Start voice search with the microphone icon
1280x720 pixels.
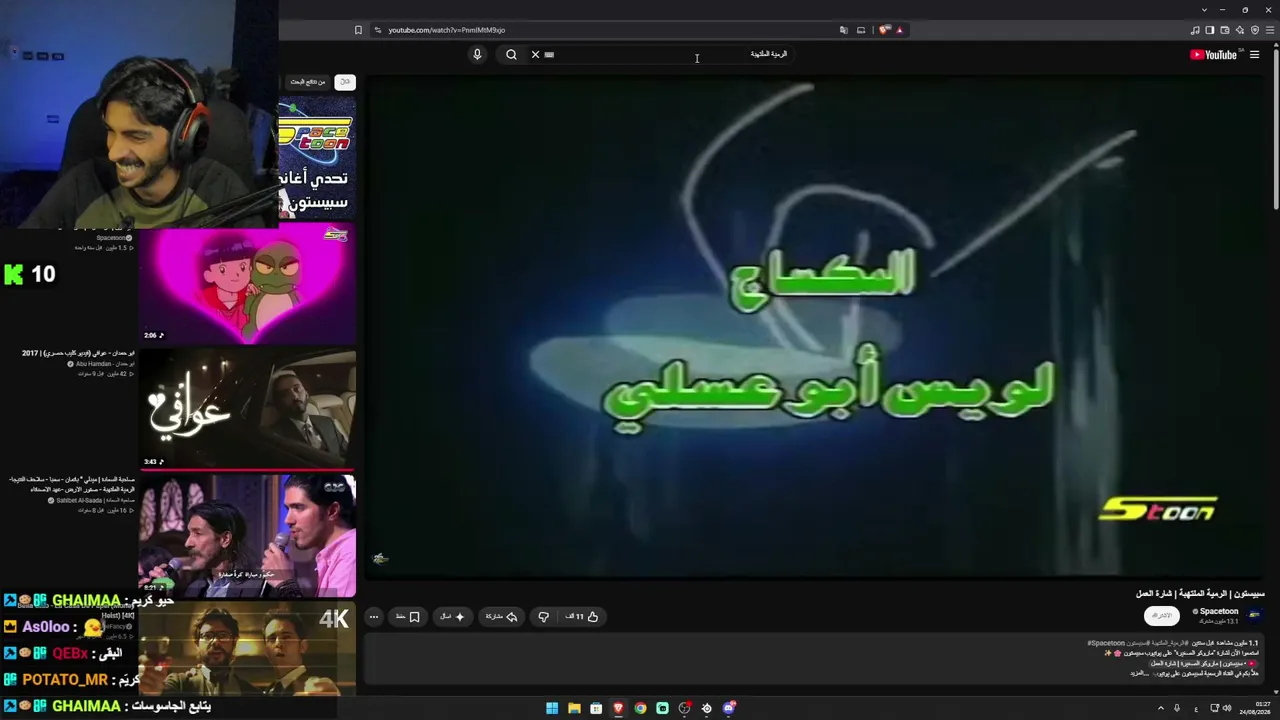[477, 55]
